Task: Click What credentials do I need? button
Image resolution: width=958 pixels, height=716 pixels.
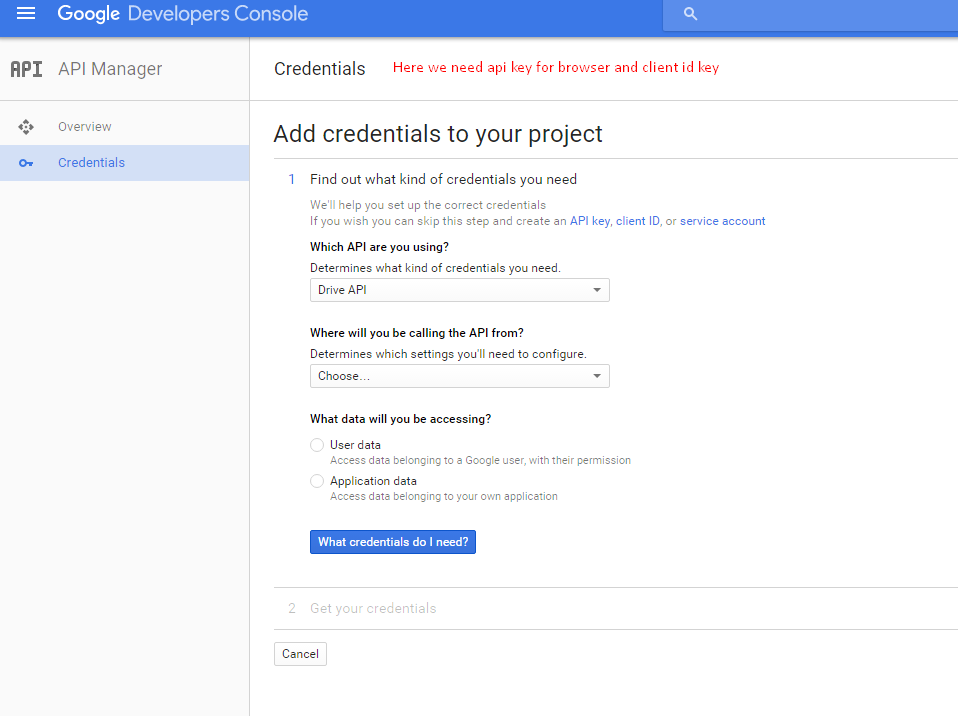Action: [393, 542]
